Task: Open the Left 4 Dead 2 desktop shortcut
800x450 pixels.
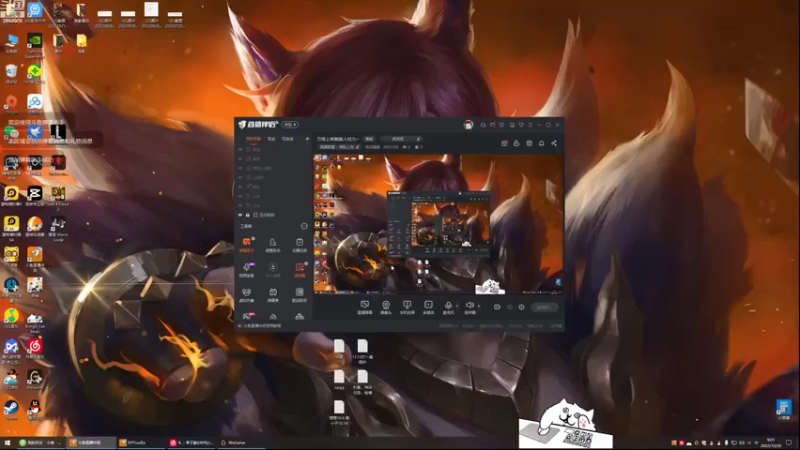Action: click(58, 197)
